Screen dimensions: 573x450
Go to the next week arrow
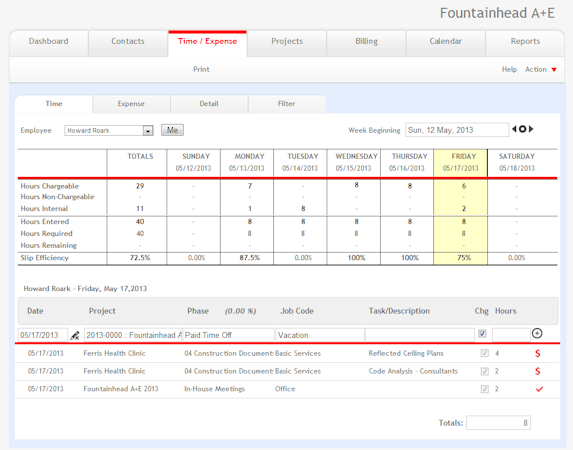[x=531, y=129]
